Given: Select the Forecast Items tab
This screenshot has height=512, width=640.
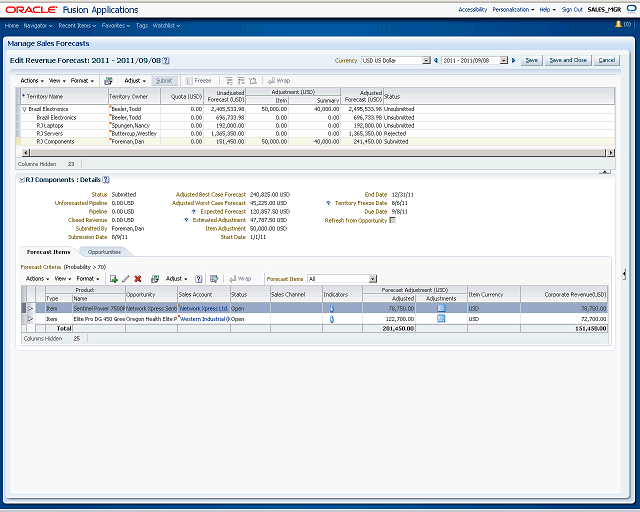Looking at the screenshot, I should pyautogui.click(x=48, y=252).
